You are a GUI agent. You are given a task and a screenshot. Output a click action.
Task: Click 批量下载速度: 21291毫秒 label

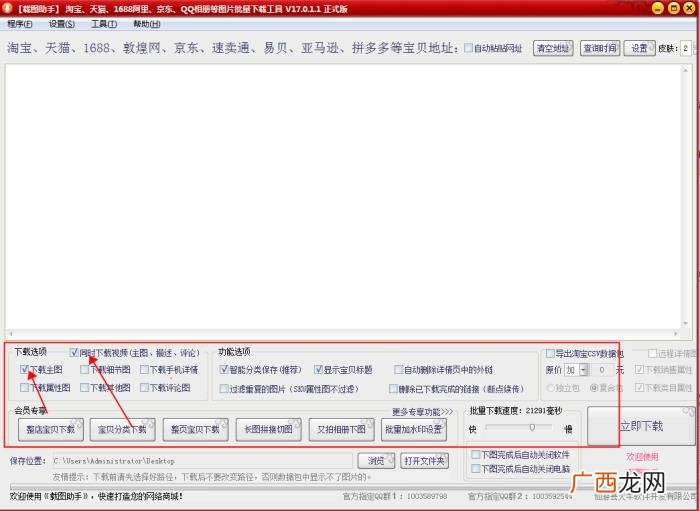pos(516,411)
